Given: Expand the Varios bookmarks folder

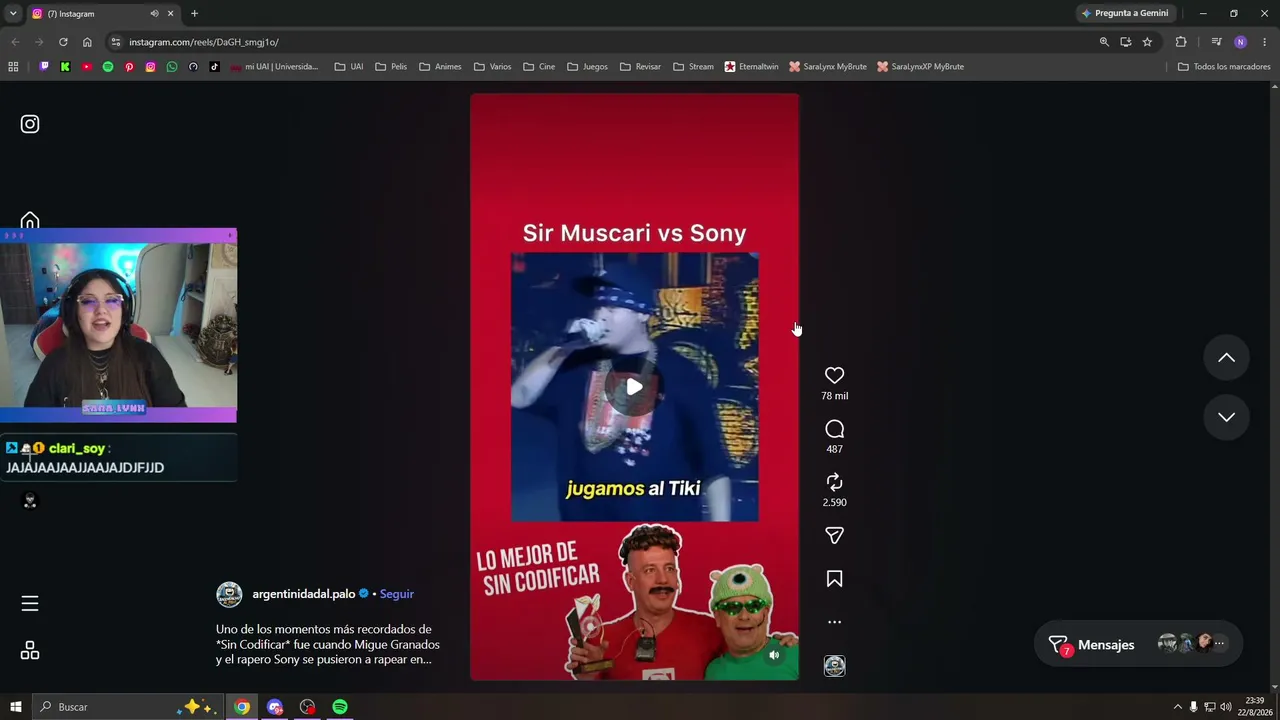Looking at the screenshot, I should click(493, 67).
